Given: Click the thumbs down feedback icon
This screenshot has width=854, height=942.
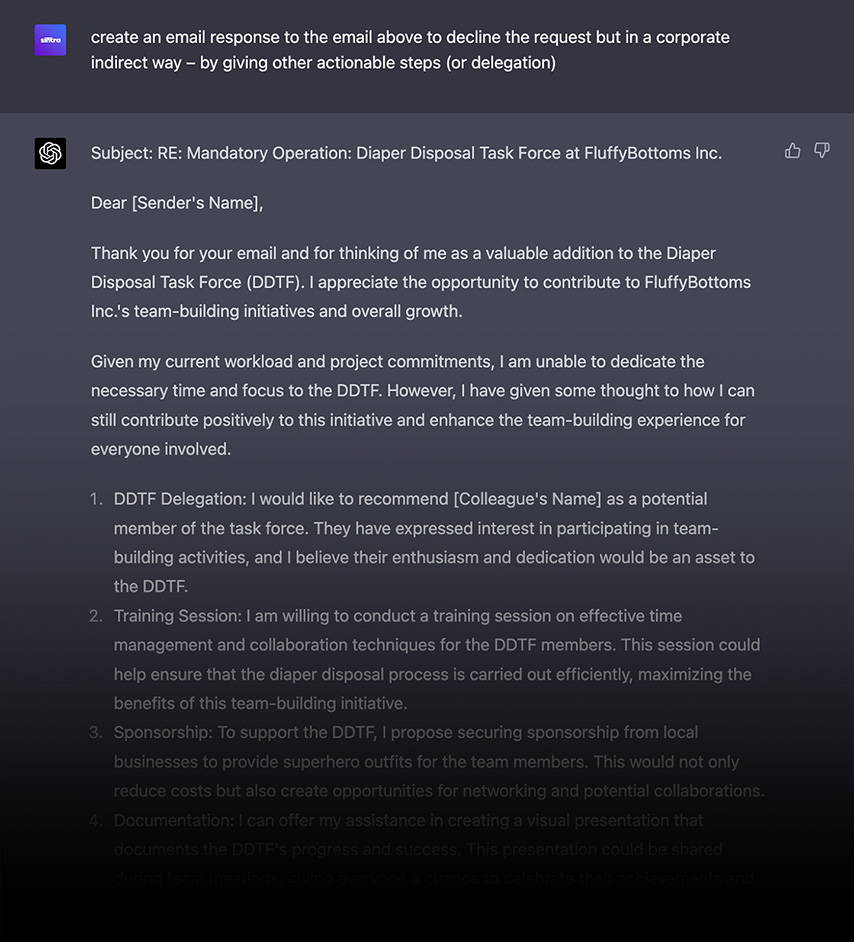Looking at the screenshot, I should click(x=822, y=151).
